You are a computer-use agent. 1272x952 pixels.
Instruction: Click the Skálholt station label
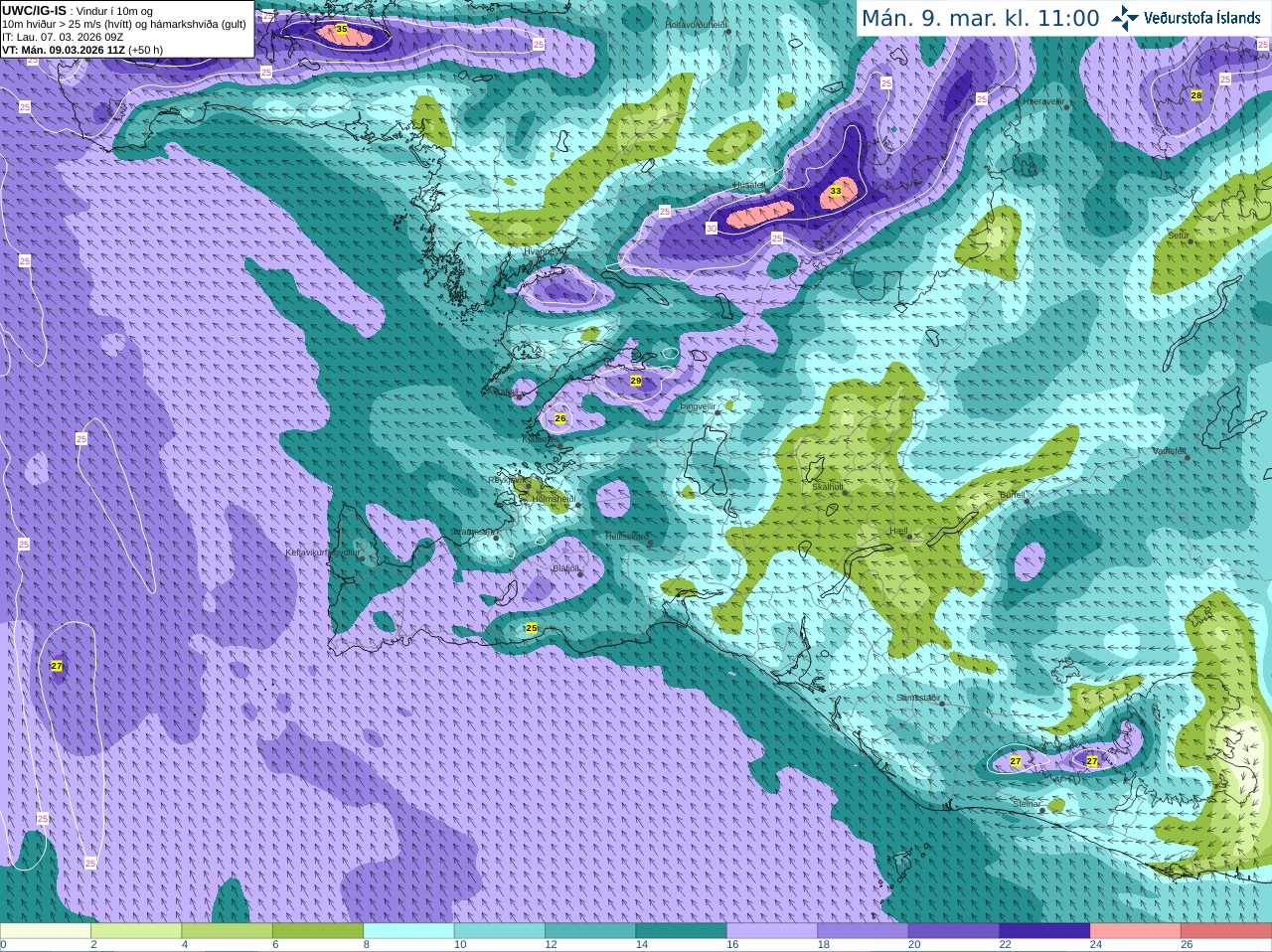(828, 487)
